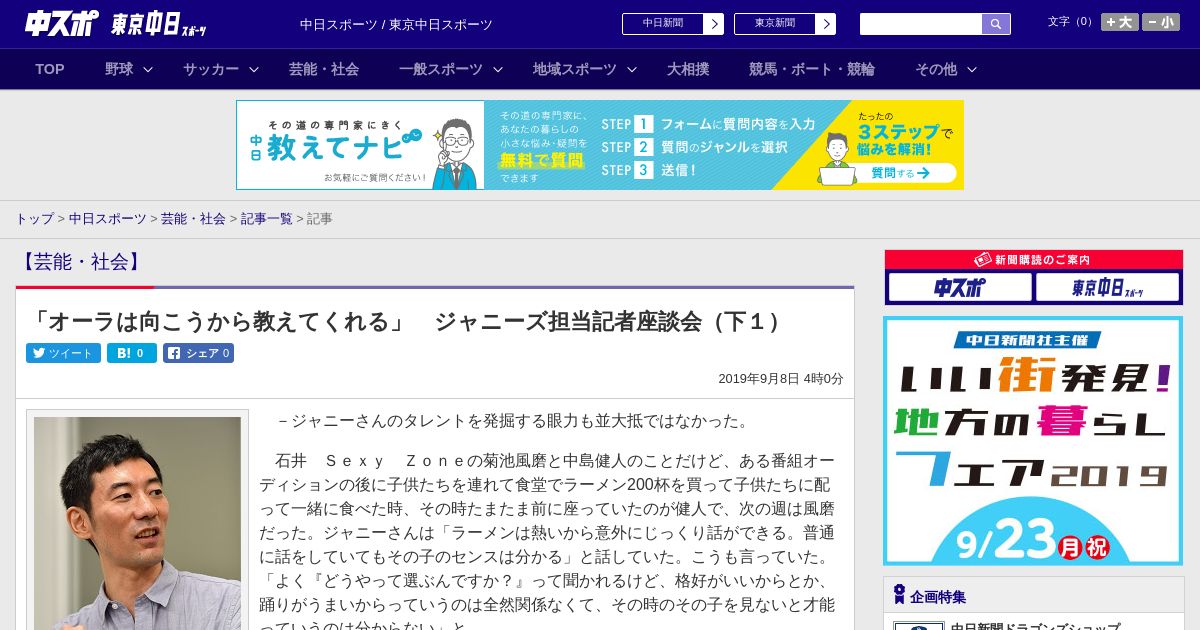Viewport: 1200px width, 630px height.
Task: Click the arrow next to 東京新聞
Action: pos(826,24)
